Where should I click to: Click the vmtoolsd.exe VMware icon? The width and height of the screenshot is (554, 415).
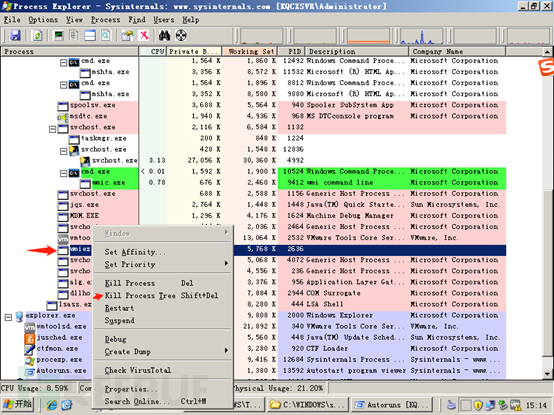pos(30,327)
